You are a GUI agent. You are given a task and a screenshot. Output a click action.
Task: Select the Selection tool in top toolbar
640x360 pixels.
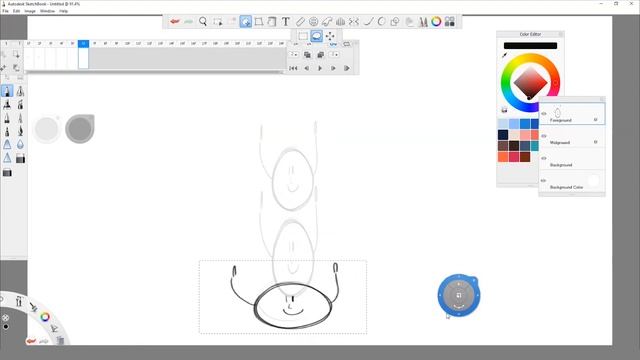tap(218, 22)
